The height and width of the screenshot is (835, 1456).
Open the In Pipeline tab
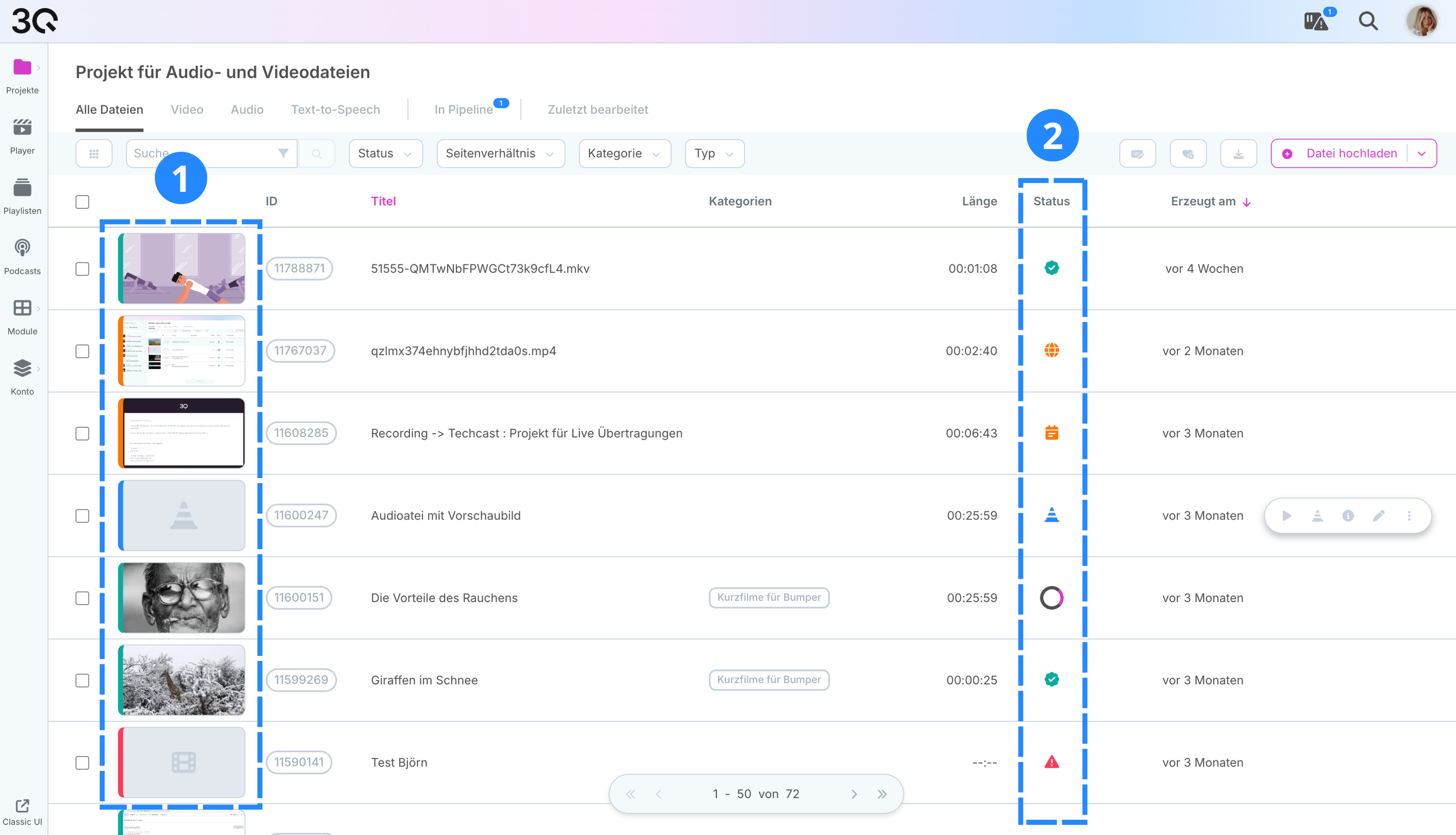coord(463,110)
